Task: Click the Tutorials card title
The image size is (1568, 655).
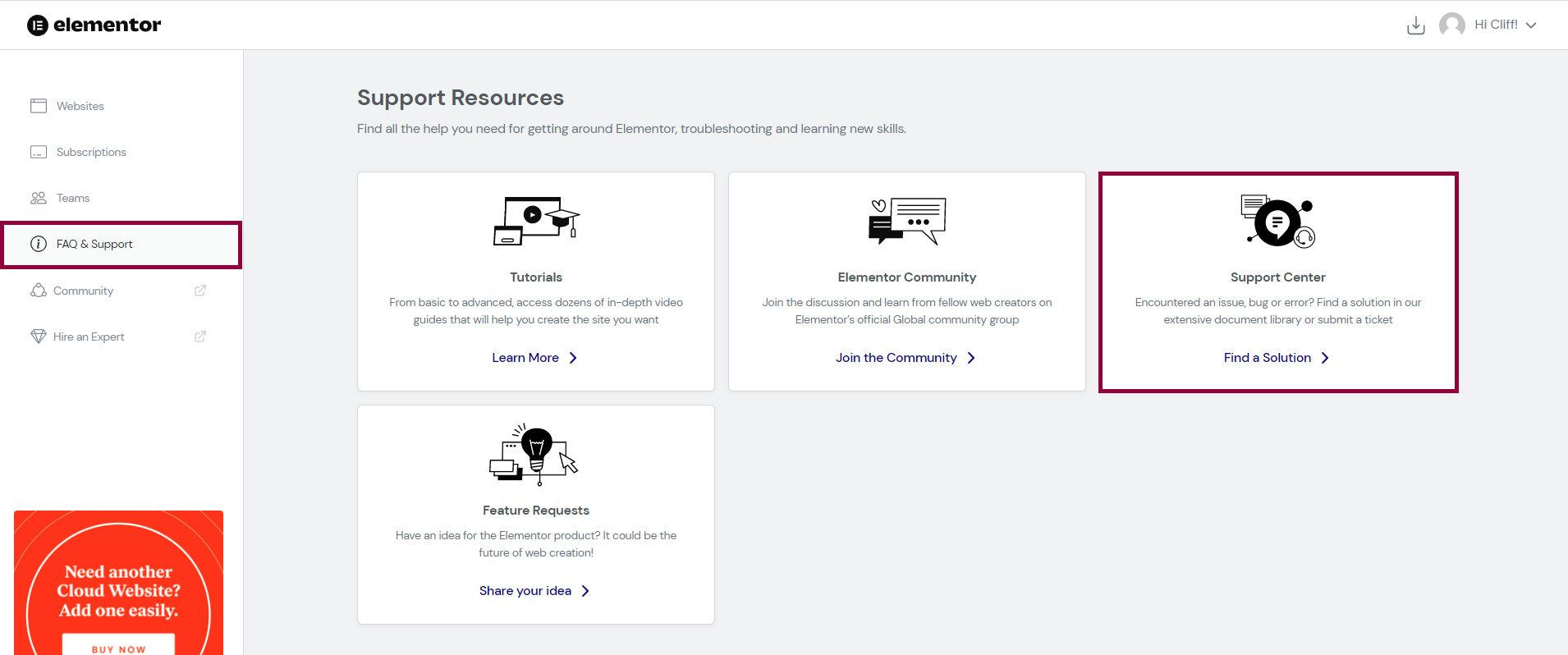Action: 536,277
